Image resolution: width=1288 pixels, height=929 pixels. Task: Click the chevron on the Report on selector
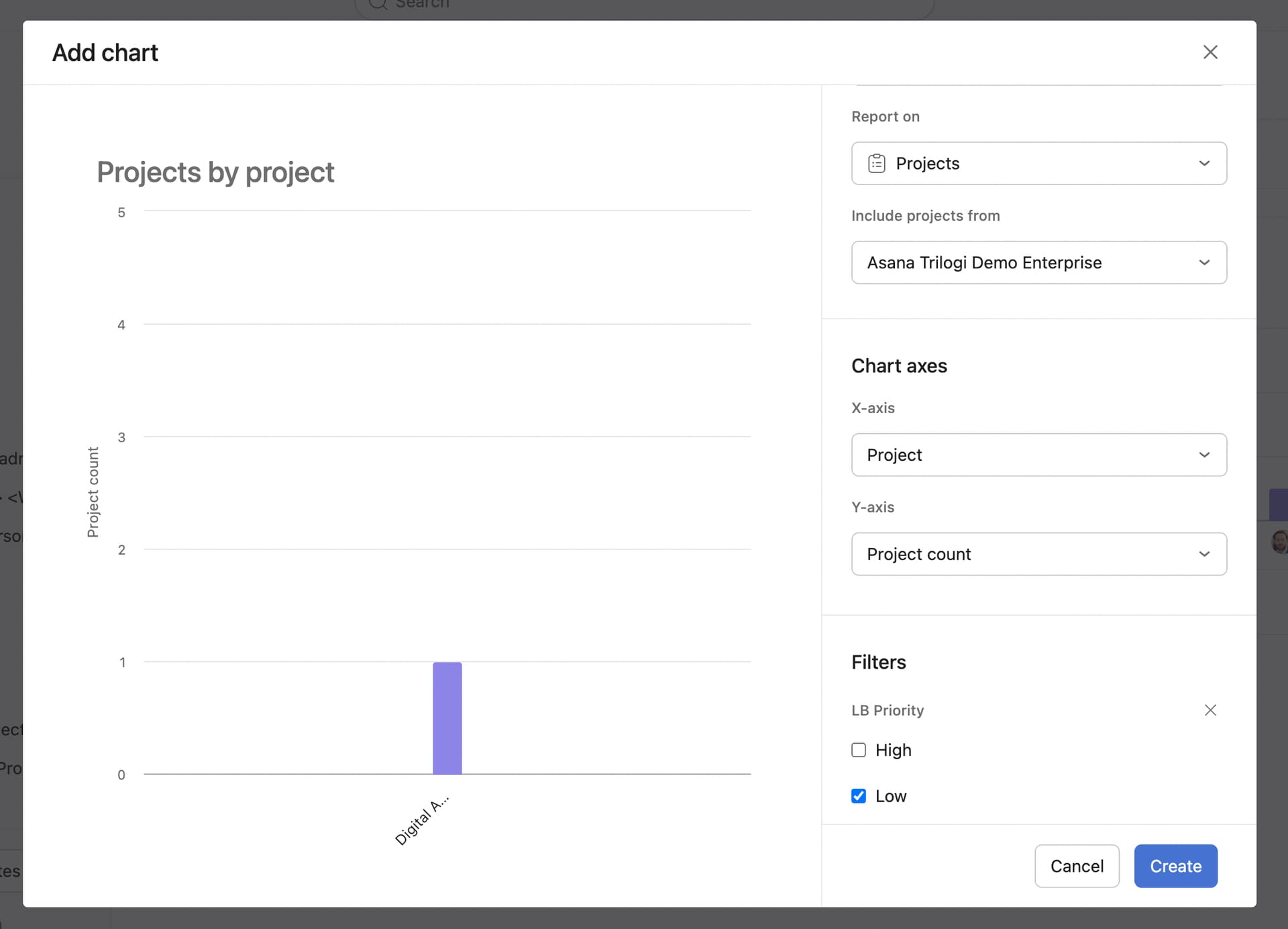[1205, 163]
